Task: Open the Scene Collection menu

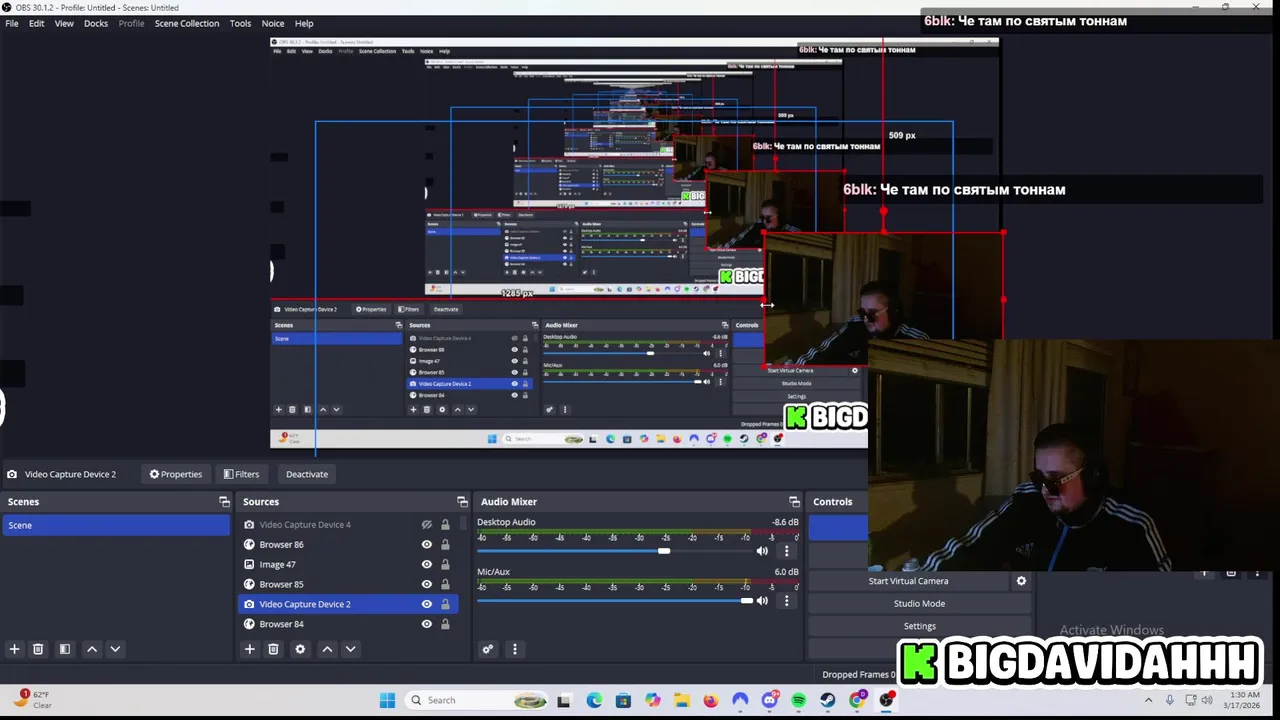Action: tap(187, 23)
